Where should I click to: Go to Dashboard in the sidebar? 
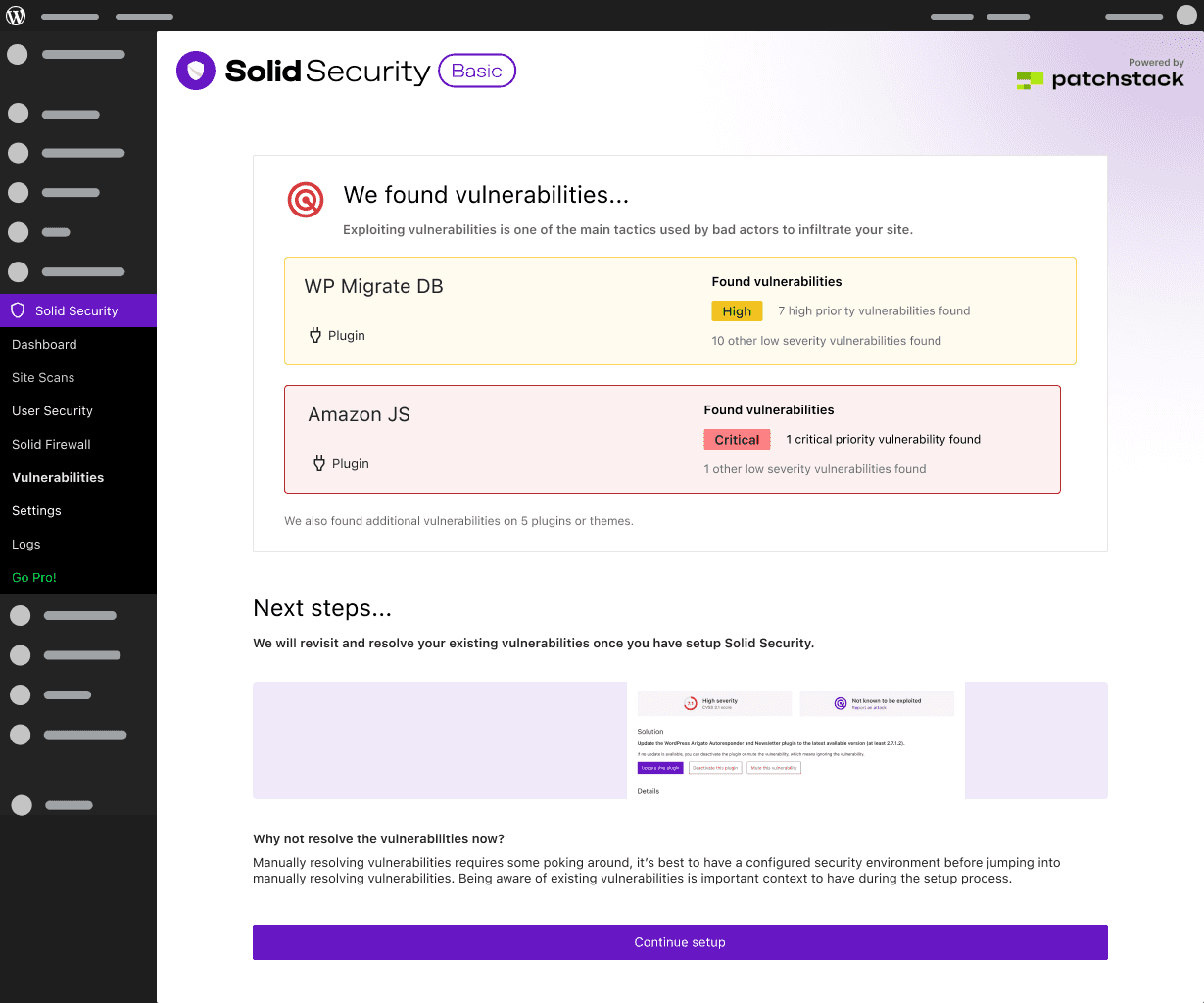coord(44,344)
